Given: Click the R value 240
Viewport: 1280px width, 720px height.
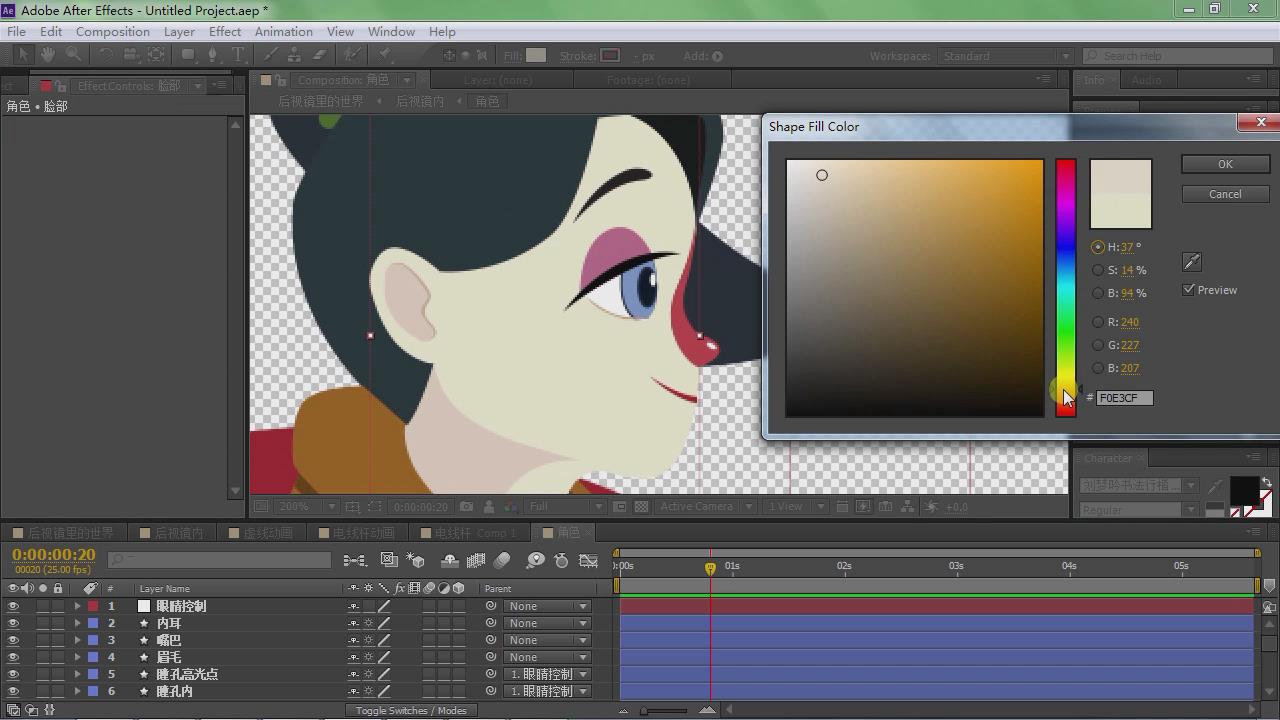Looking at the screenshot, I should tap(1130, 322).
